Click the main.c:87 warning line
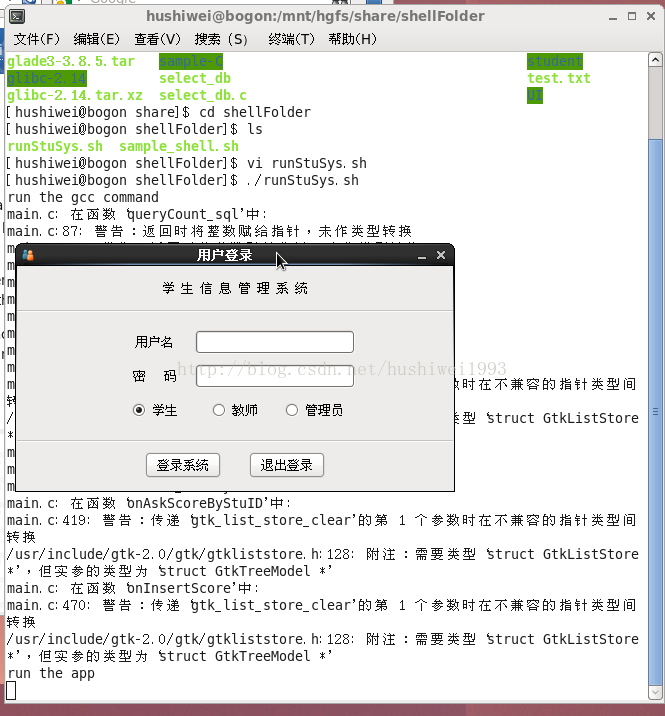This screenshot has height=716, width=665. click(210, 231)
